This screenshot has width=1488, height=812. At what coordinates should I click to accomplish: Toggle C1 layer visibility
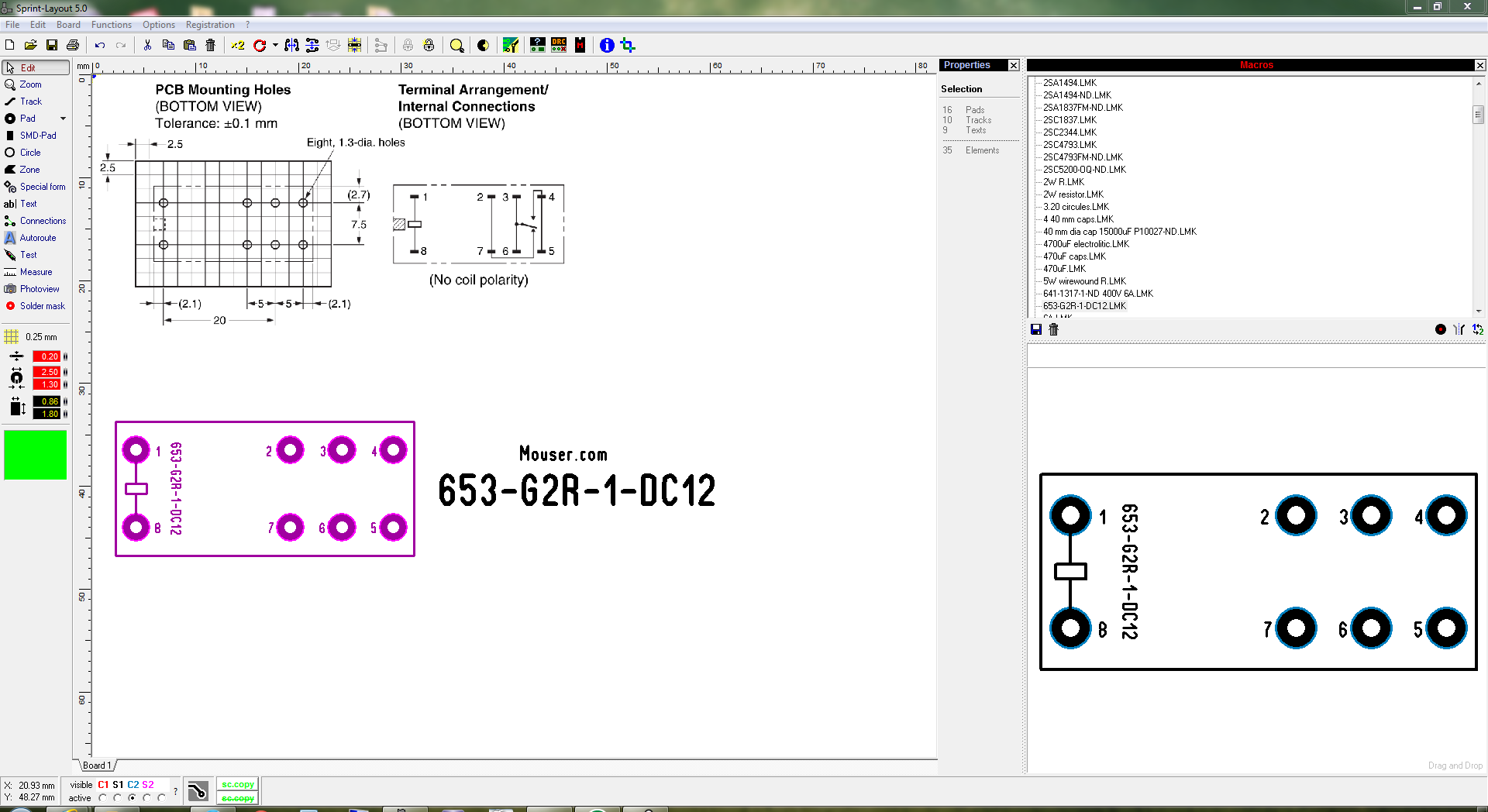coord(103,785)
